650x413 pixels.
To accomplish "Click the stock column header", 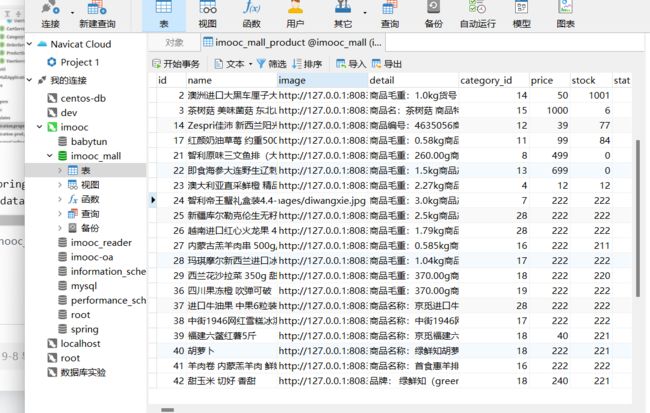I will pyautogui.click(x=591, y=80).
